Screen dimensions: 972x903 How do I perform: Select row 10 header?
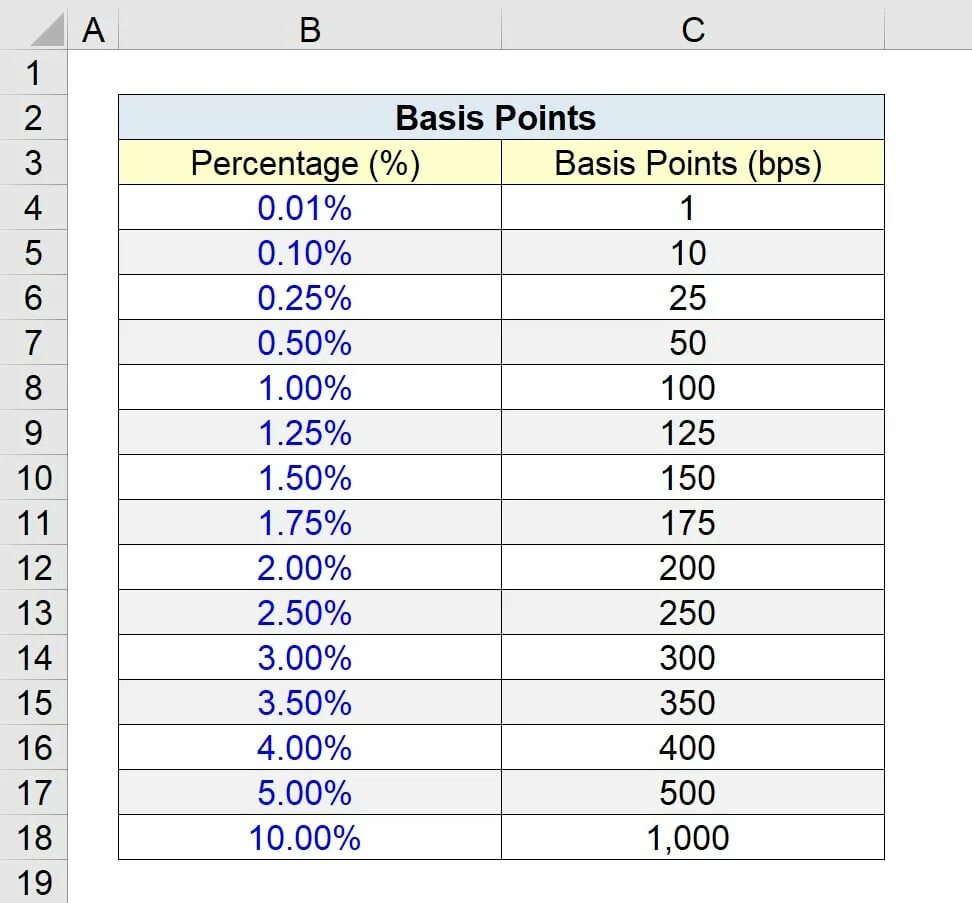pyautogui.click(x=33, y=478)
